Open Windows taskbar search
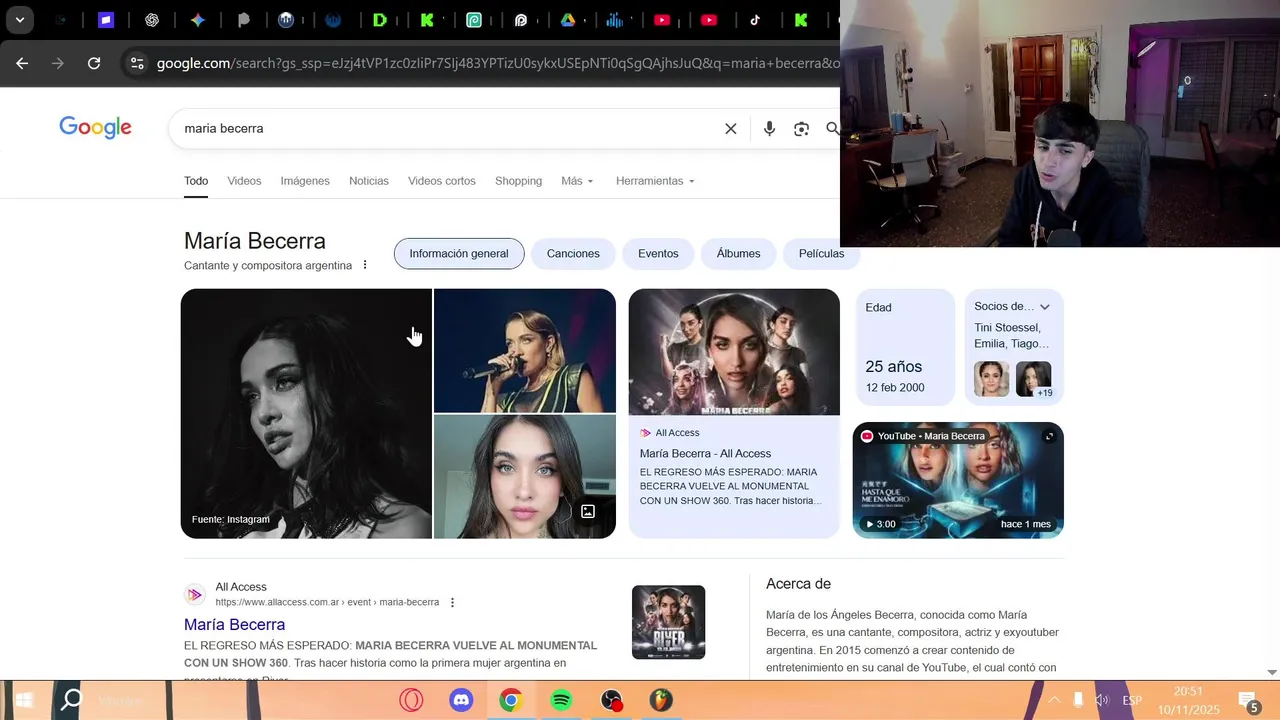This screenshot has width=1280, height=720. (71, 700)
